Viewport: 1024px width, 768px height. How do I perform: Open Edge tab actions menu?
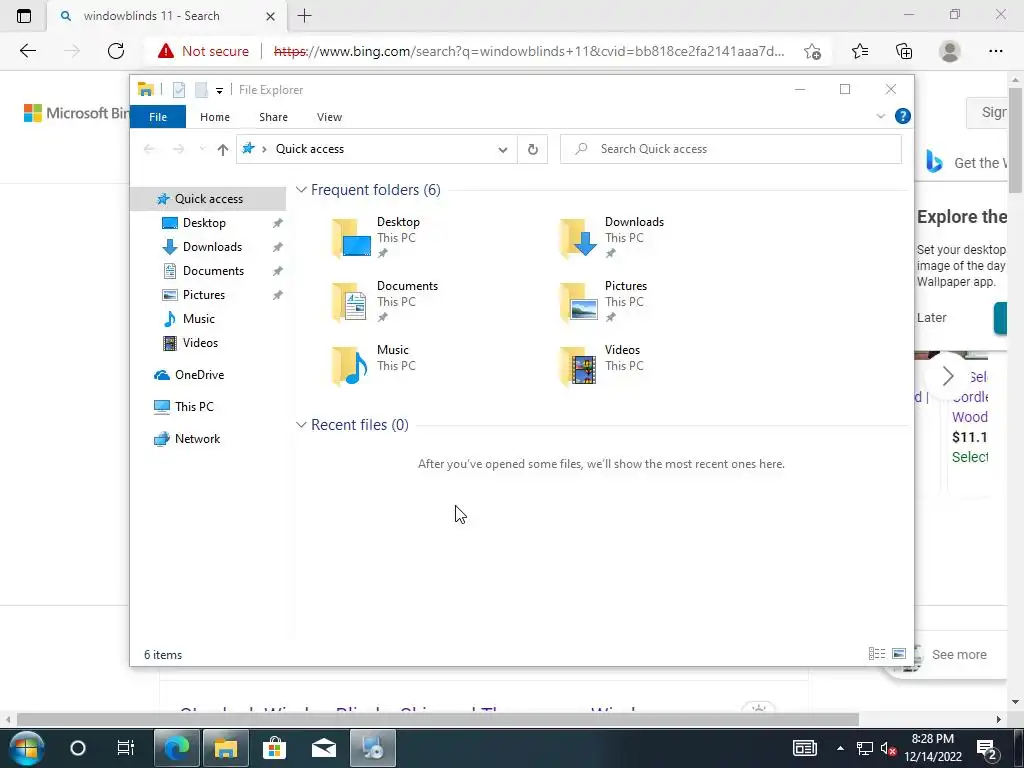[24, 16]
